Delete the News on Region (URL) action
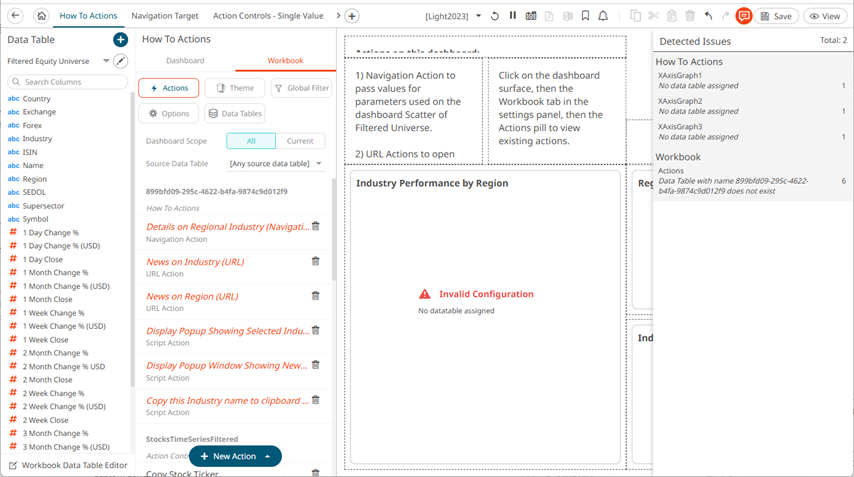Screen dimensions: 854x477 (x=316, y=296)
